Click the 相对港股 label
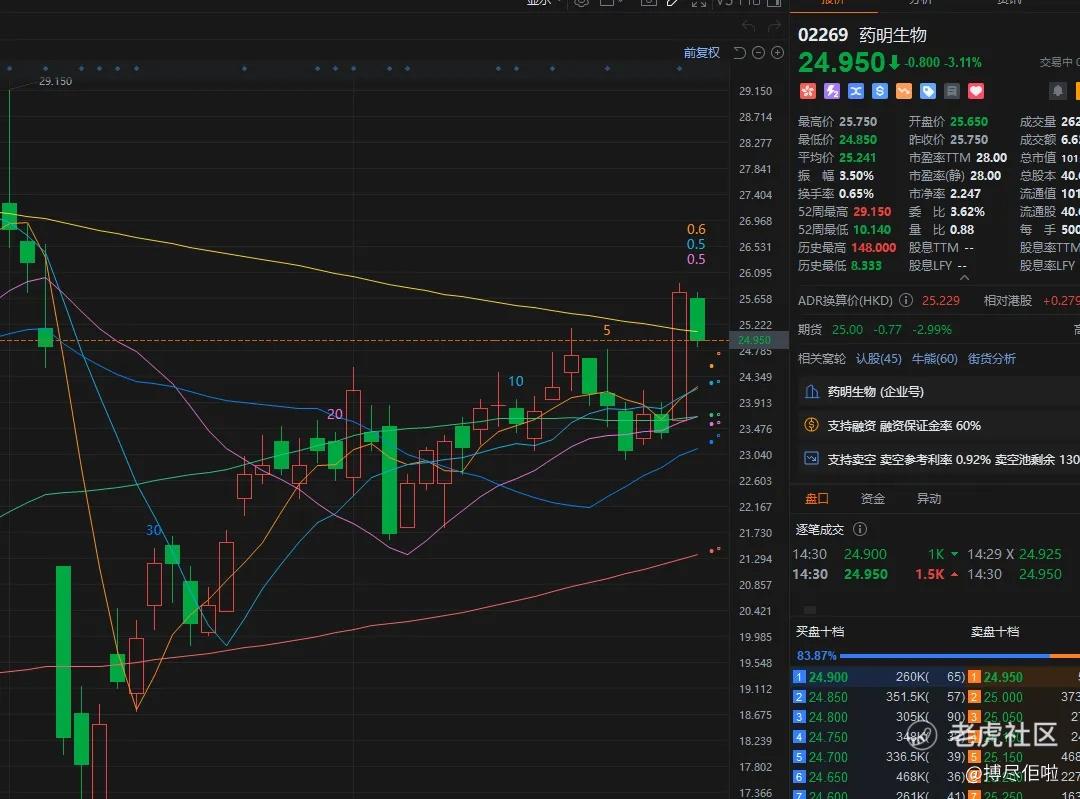1080x799 pixels. coord(1008,300)
